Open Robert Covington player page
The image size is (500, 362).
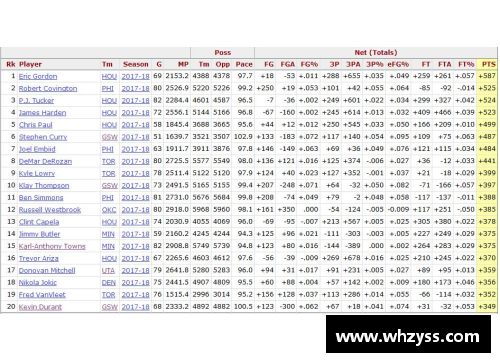tap(48, 88)
